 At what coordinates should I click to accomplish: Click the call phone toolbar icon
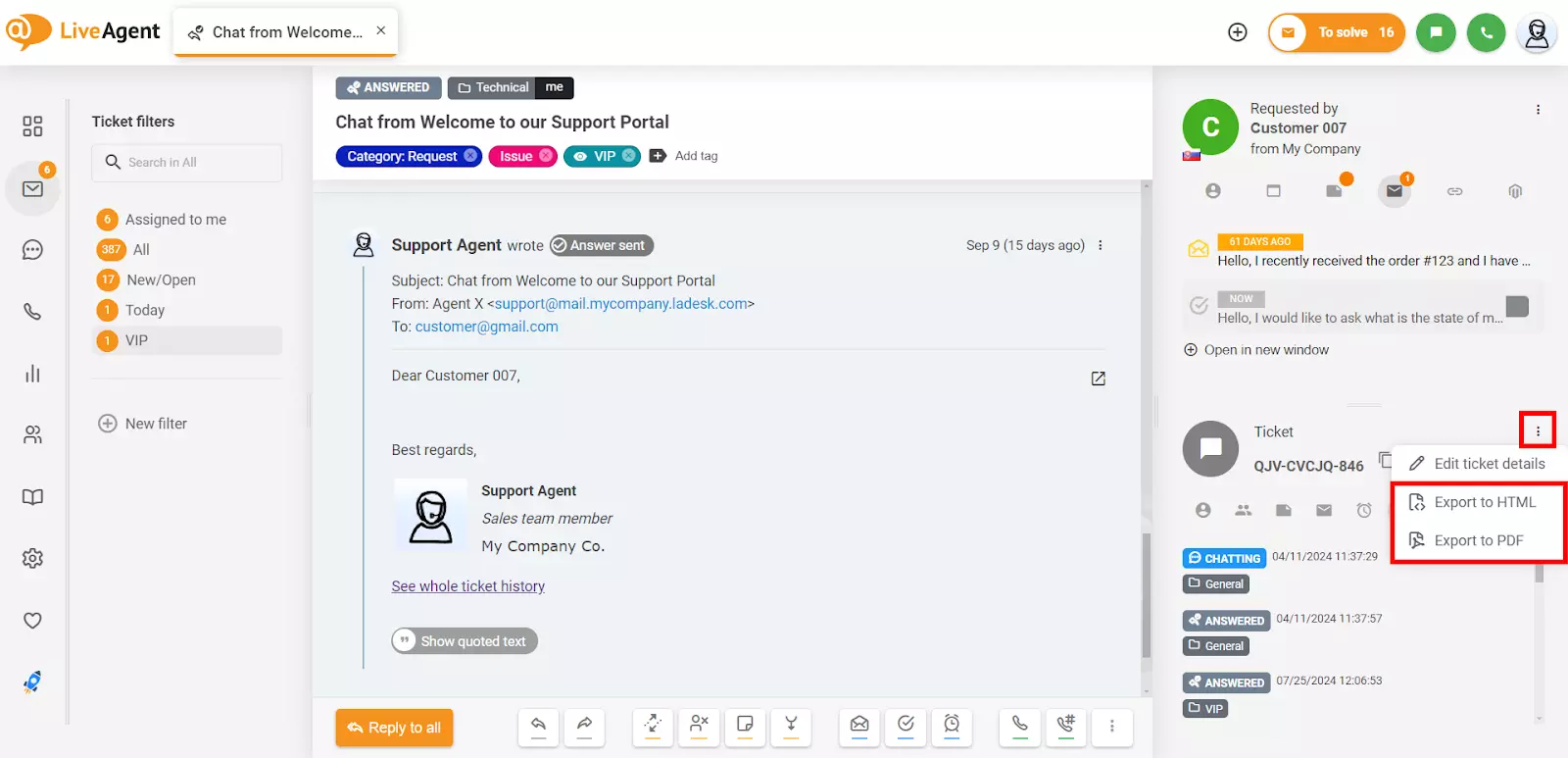(1020, 727)
